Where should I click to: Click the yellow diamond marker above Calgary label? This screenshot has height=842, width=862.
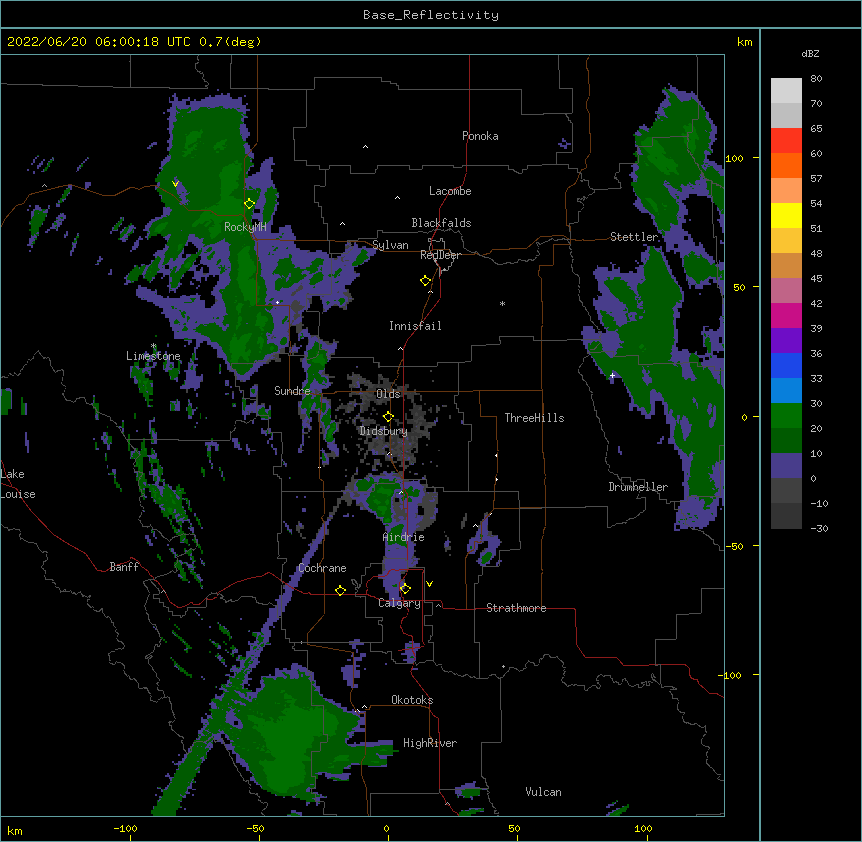click(x=405, y=589)
